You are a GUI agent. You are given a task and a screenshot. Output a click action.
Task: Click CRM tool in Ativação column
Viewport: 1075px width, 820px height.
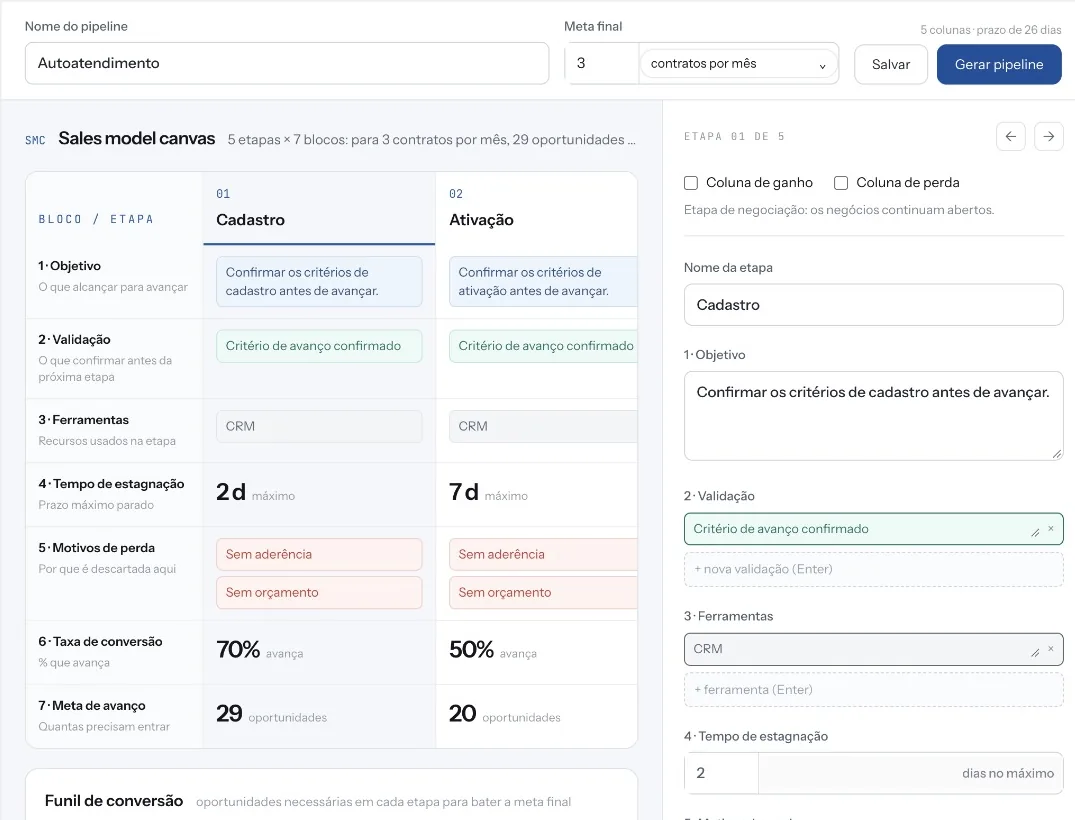544,426
